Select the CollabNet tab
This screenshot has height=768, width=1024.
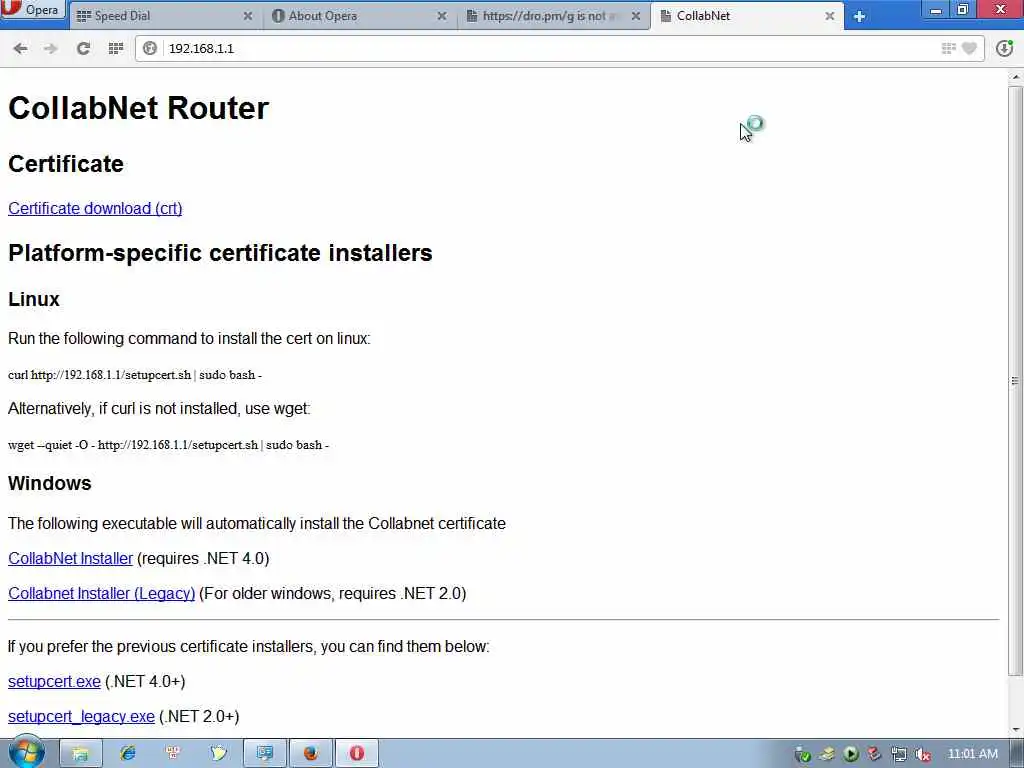747,16
